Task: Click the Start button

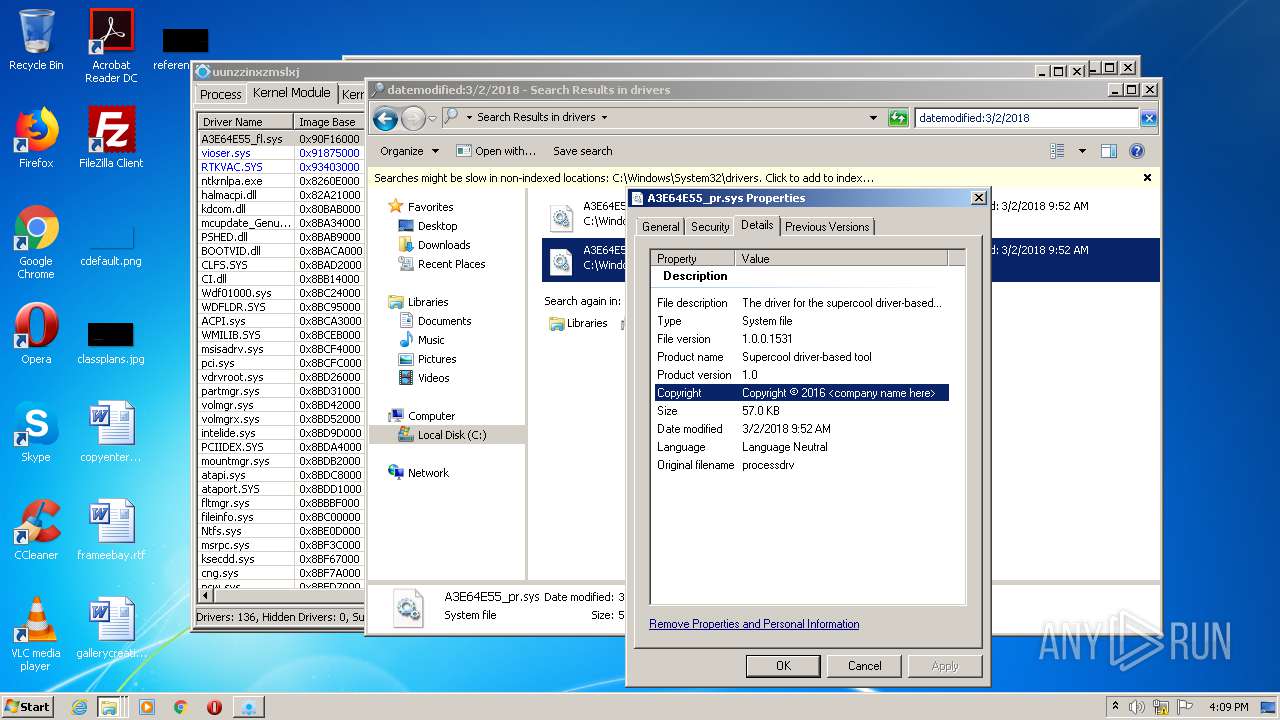Action: point(27,707)
